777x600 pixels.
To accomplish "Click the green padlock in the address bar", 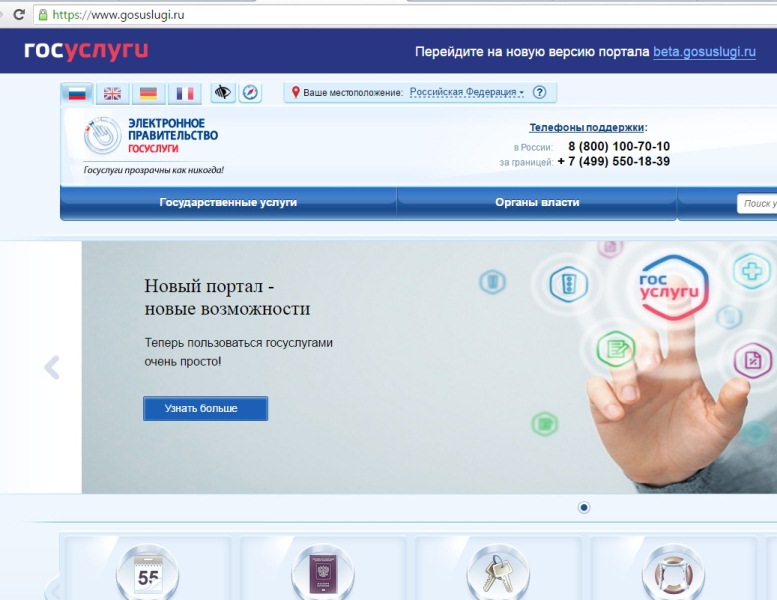I will pos(43,14).
